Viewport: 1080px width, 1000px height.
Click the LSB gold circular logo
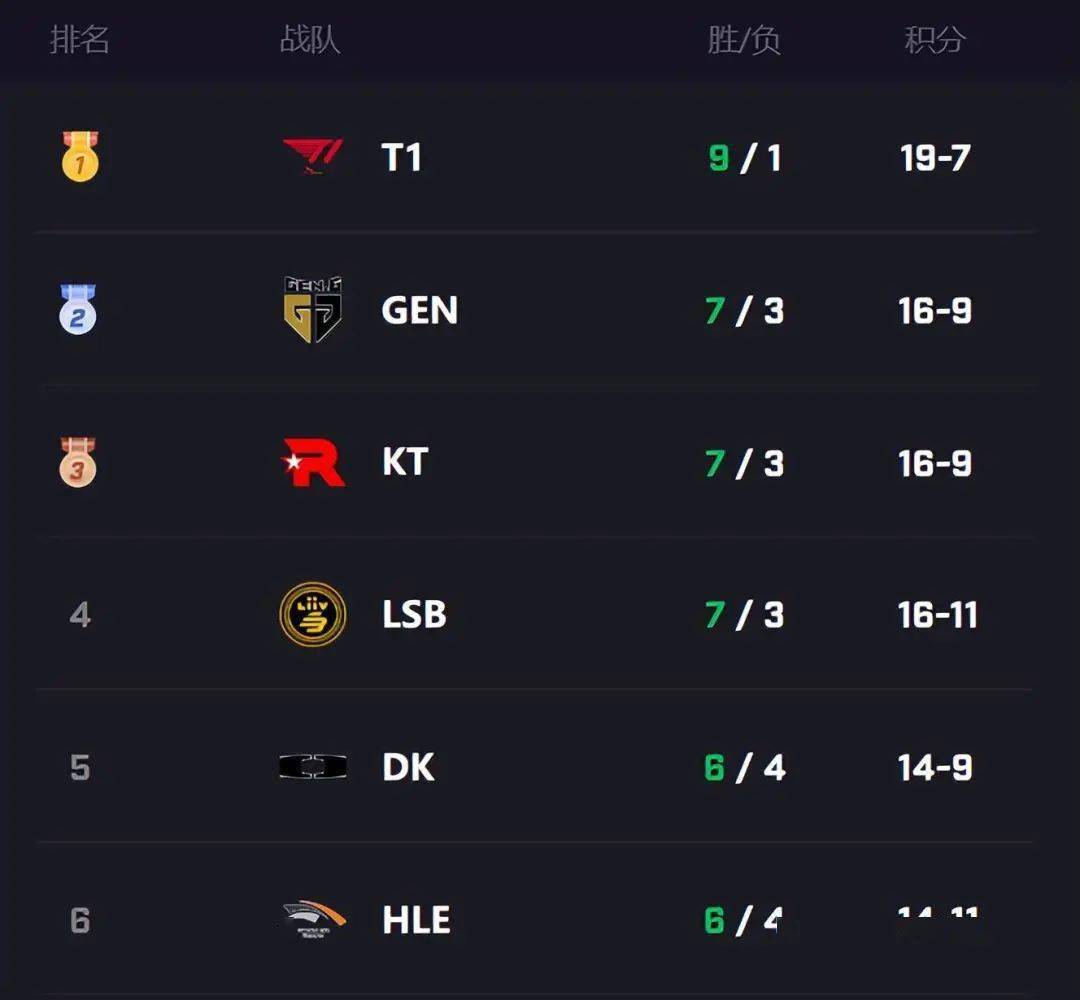[x=313, y=615]
